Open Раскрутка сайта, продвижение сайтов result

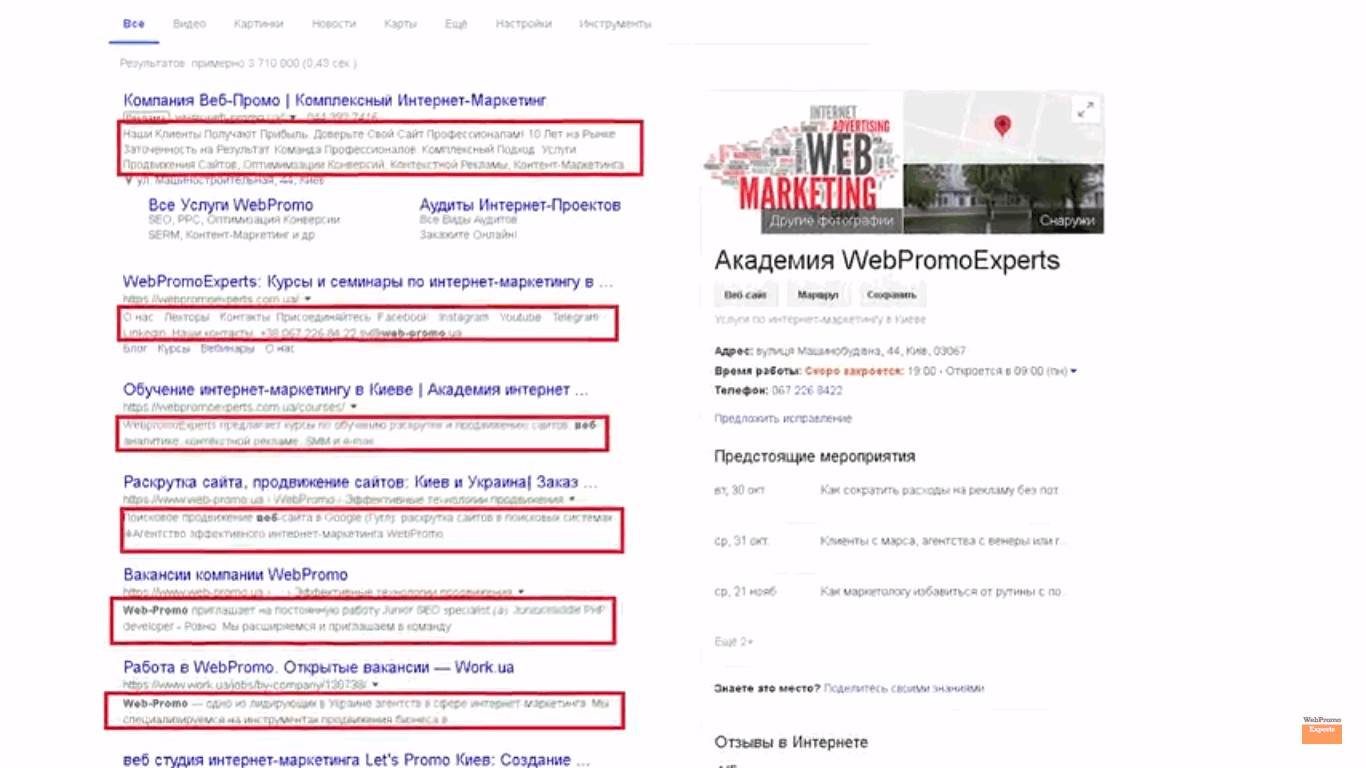coord(361,482)
